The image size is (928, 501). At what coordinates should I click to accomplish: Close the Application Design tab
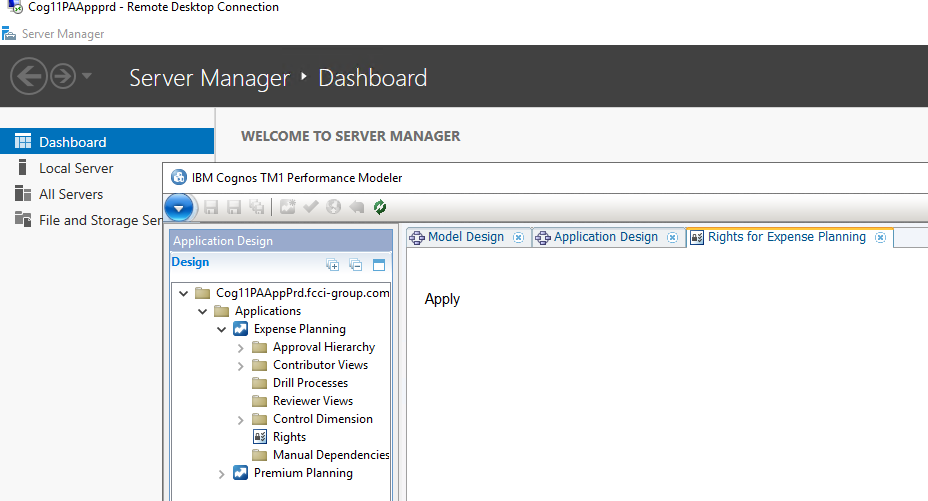tap(672, 238)
